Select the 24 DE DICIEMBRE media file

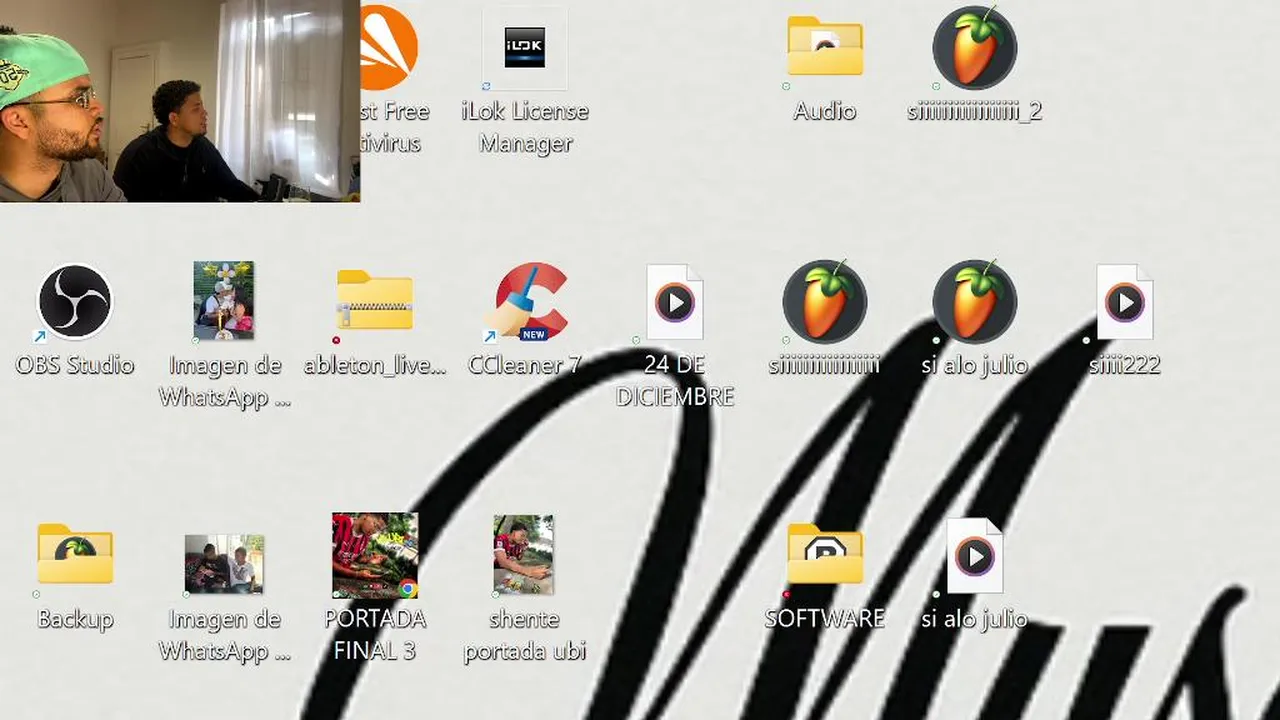coord(675,302)
